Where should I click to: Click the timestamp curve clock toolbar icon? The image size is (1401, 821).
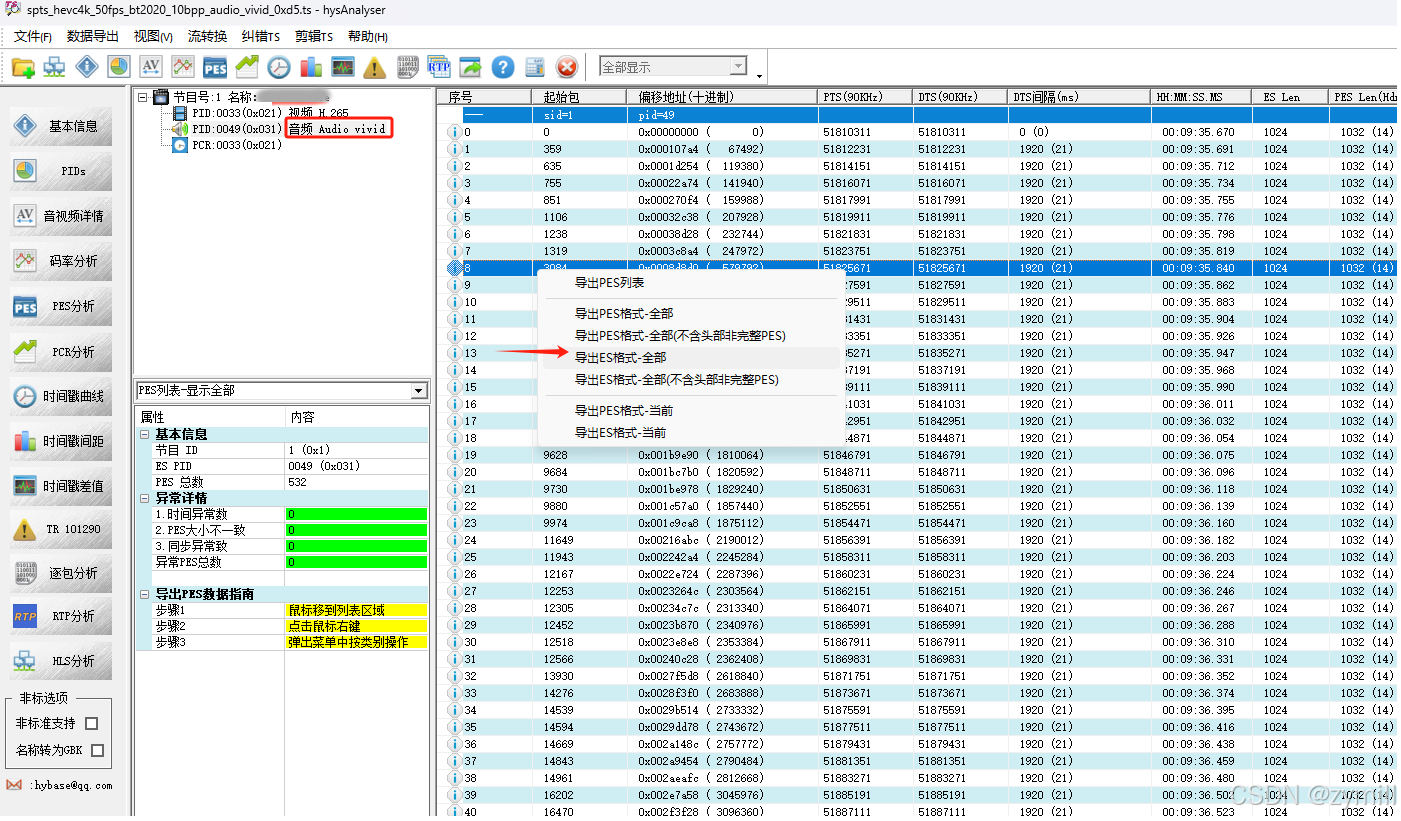tap(279, 67)
